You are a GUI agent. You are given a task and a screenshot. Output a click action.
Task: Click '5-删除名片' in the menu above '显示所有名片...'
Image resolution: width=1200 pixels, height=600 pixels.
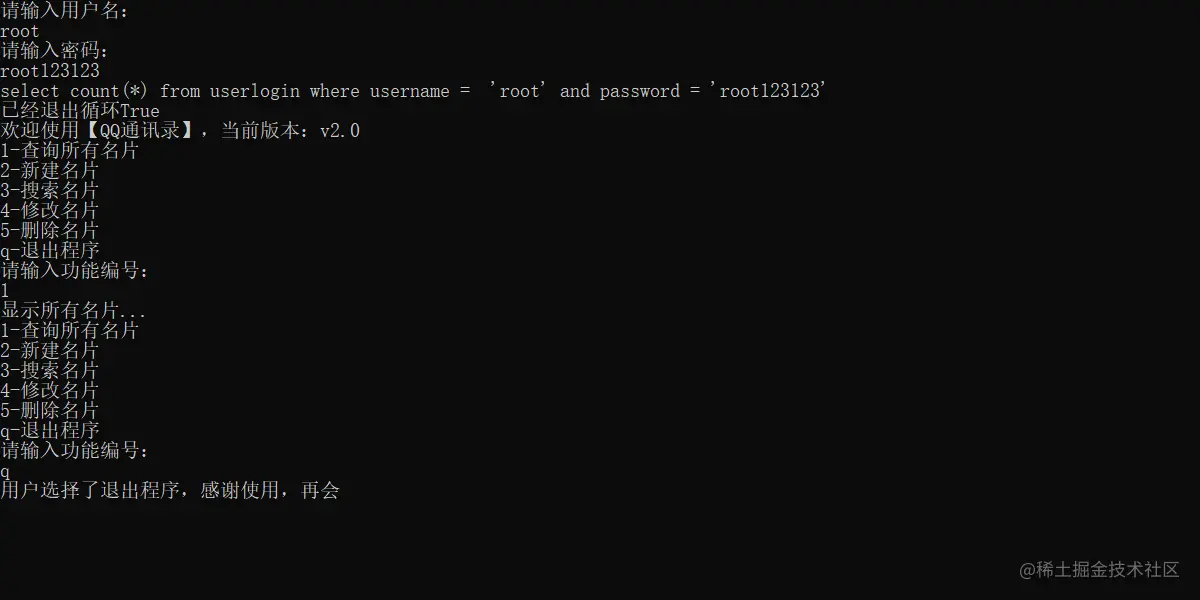click(x=50, y=231)
